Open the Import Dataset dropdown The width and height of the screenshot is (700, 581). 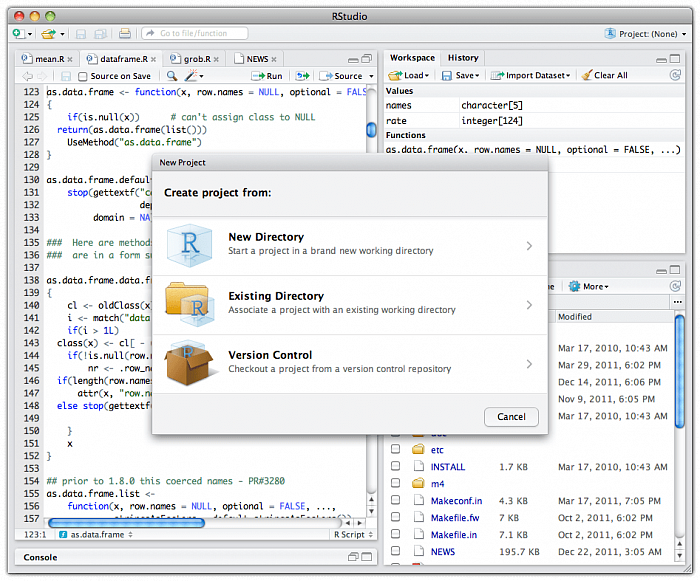530,75
